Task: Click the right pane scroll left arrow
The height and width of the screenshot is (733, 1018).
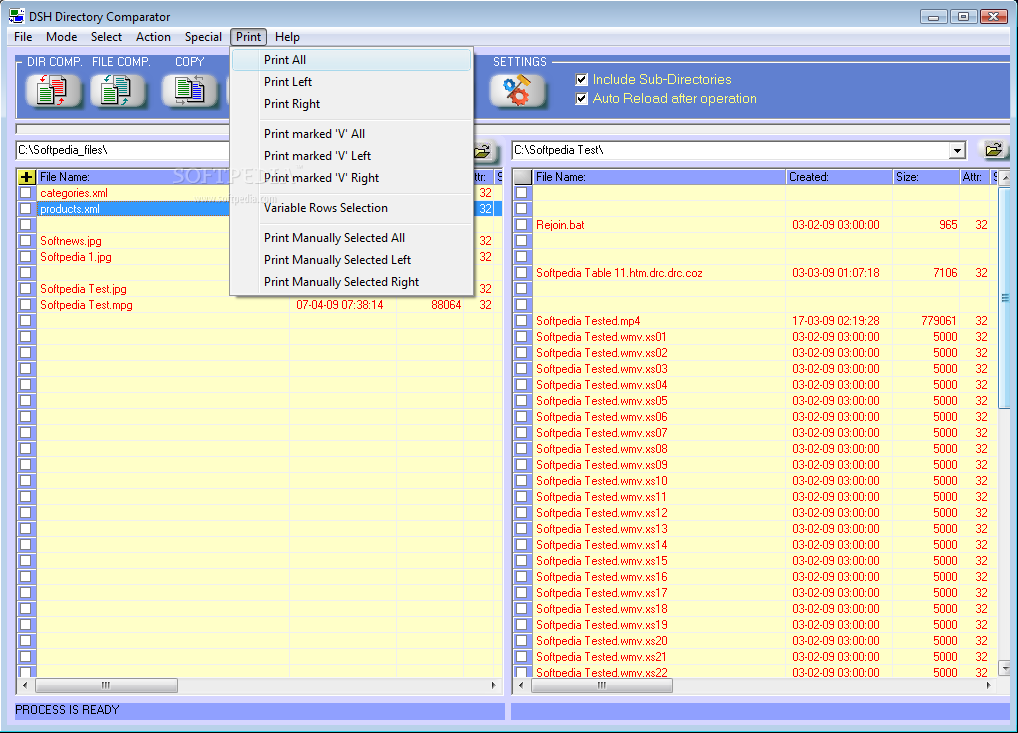Action: (x=521, y=685)
